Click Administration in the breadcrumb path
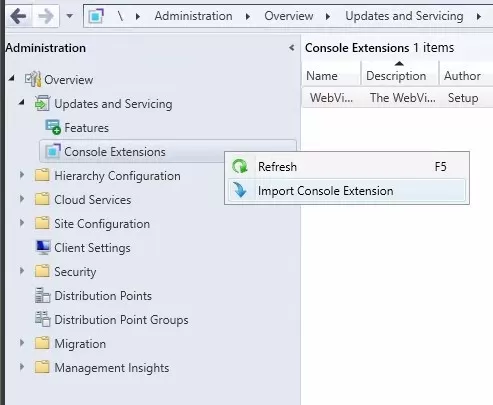 (193, 16)
